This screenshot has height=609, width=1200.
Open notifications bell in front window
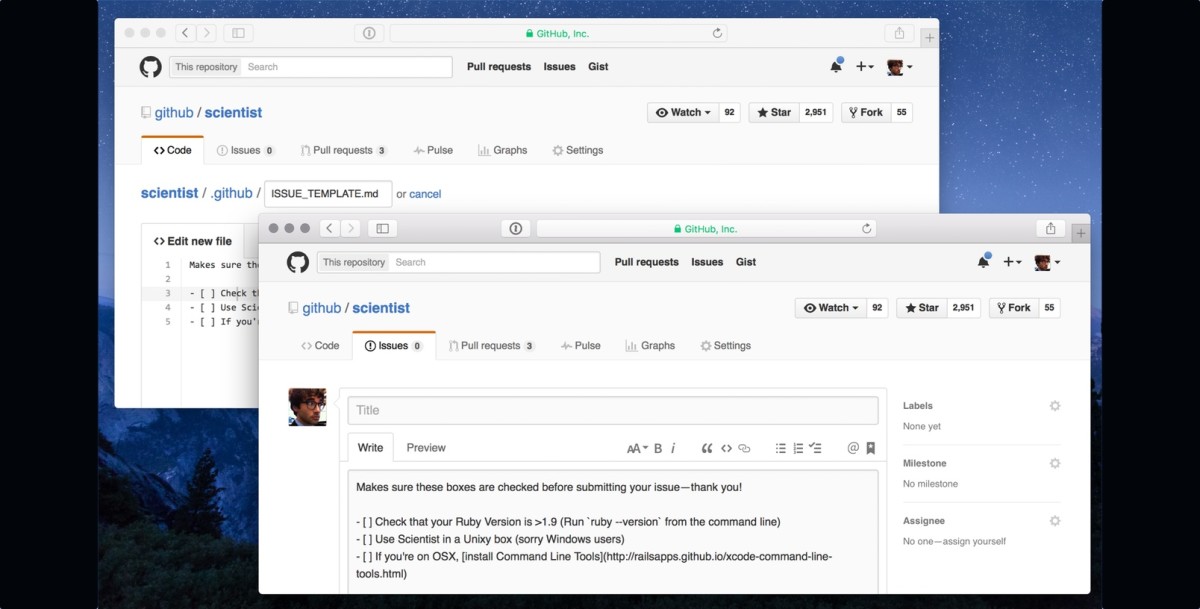click(x=984, y=262)
